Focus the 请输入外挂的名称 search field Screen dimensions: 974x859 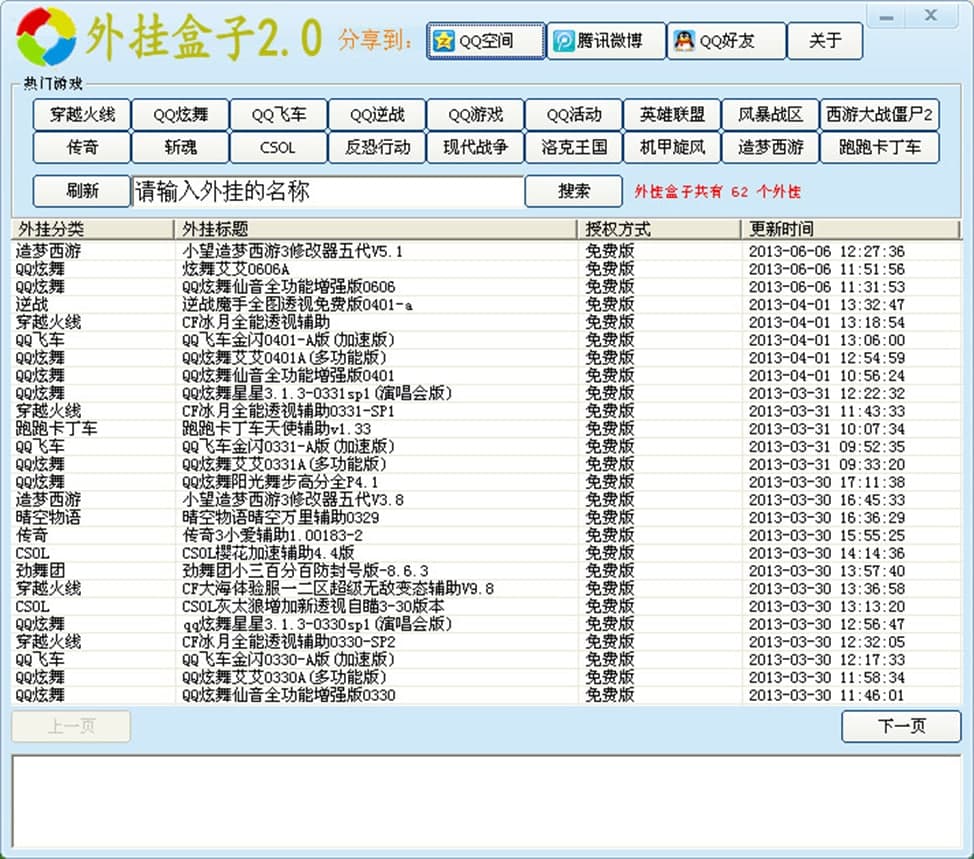pos(327,191)
